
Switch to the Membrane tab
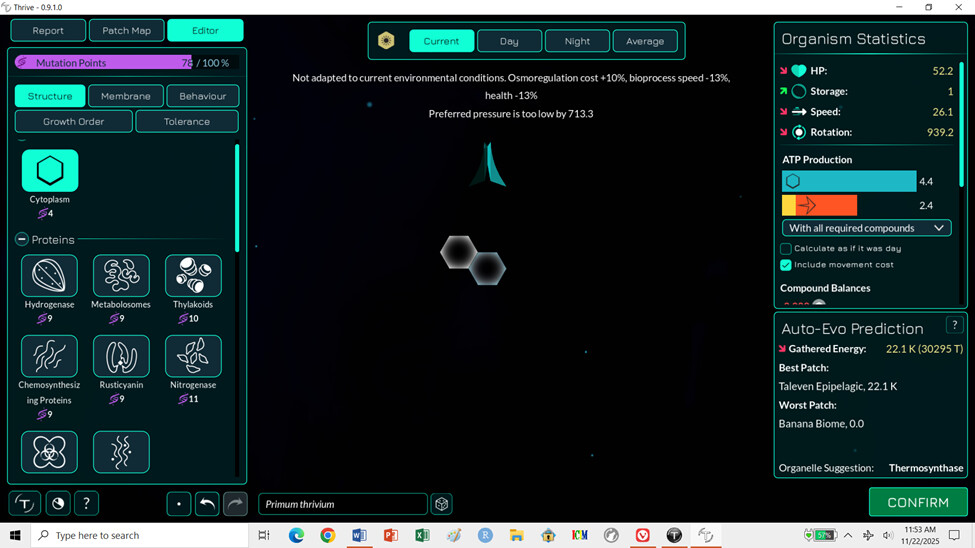126,96
